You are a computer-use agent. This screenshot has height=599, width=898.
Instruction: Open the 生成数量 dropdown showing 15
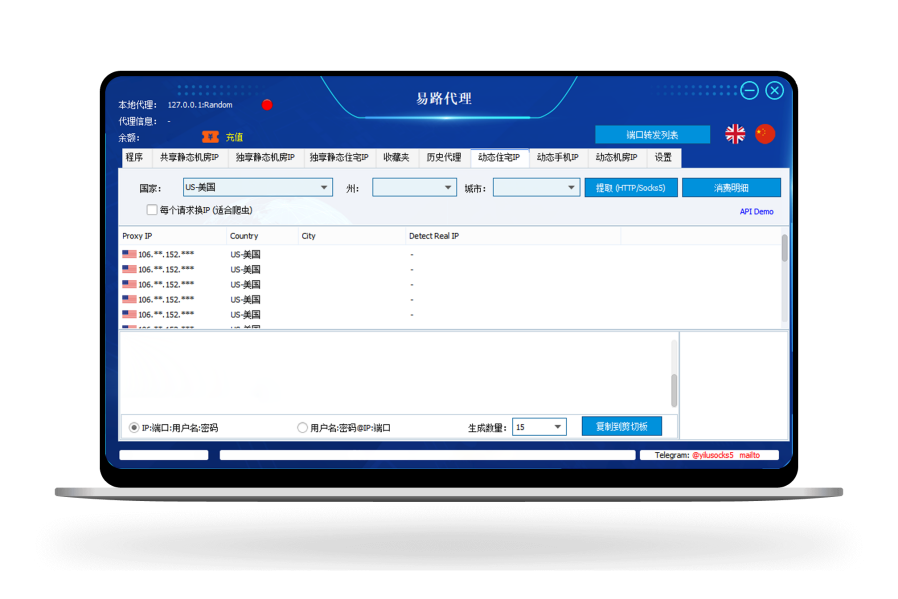coord(539,427)
